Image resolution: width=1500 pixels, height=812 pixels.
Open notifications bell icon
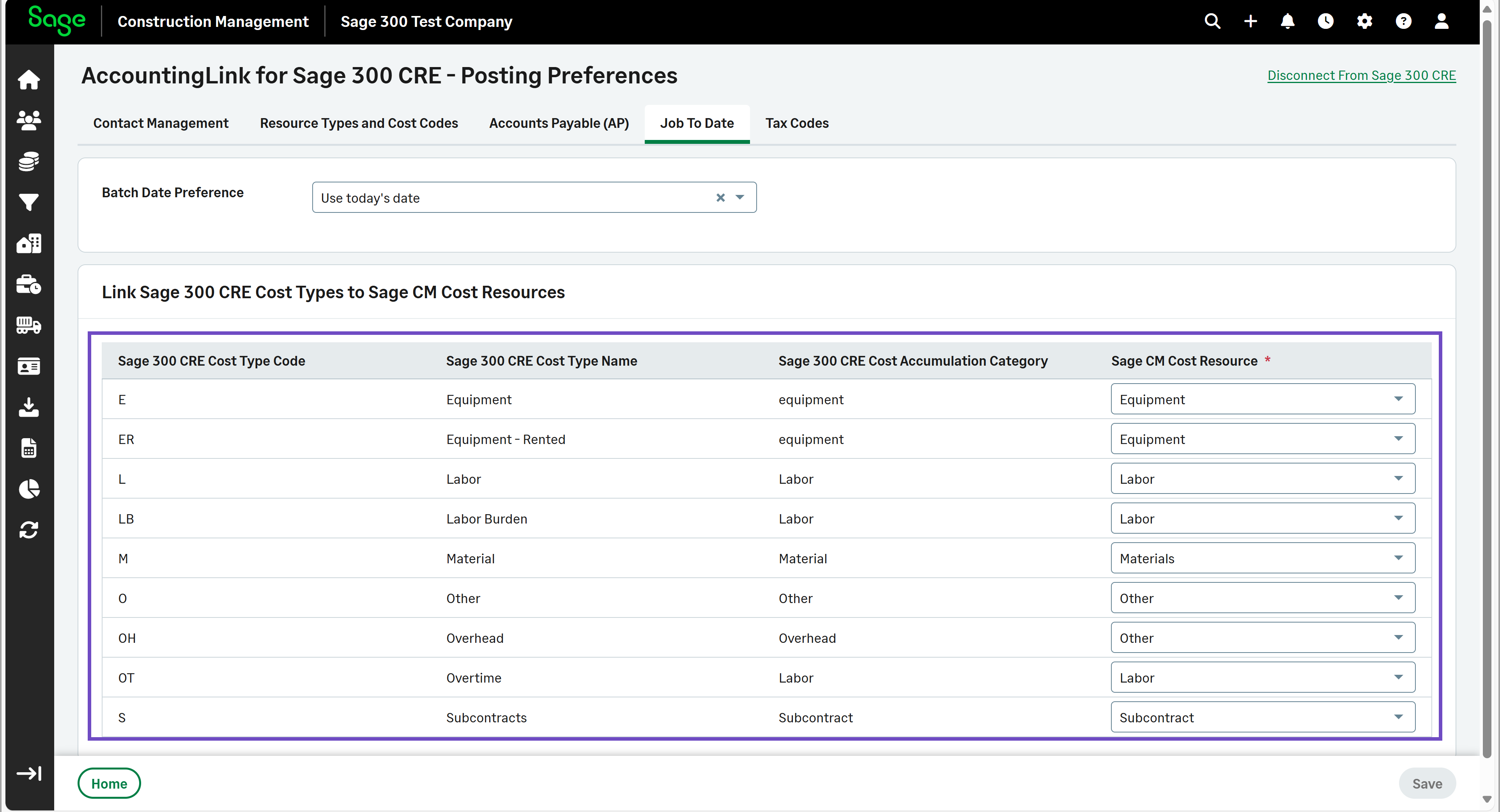click(1288, 21)
